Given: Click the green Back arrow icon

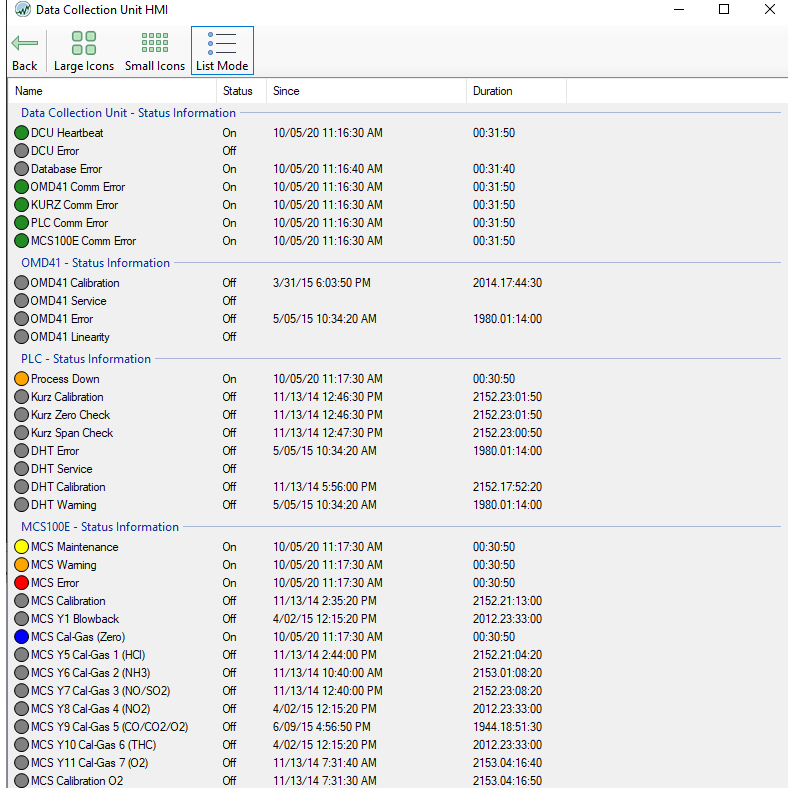Looking at the screenshot, I should (24, 43).
